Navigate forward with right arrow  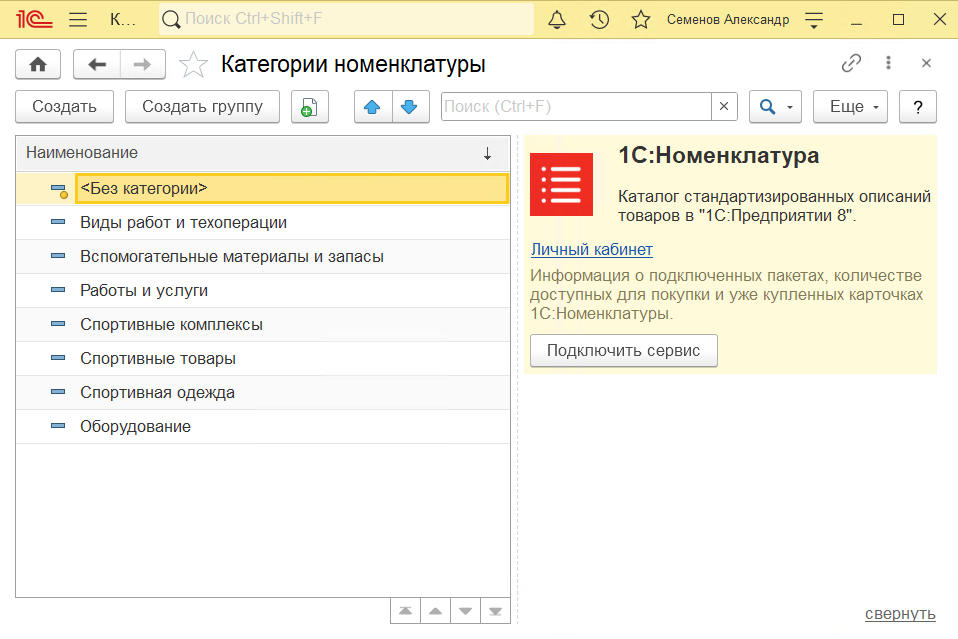pyautogui.click(x=142, y=64)
